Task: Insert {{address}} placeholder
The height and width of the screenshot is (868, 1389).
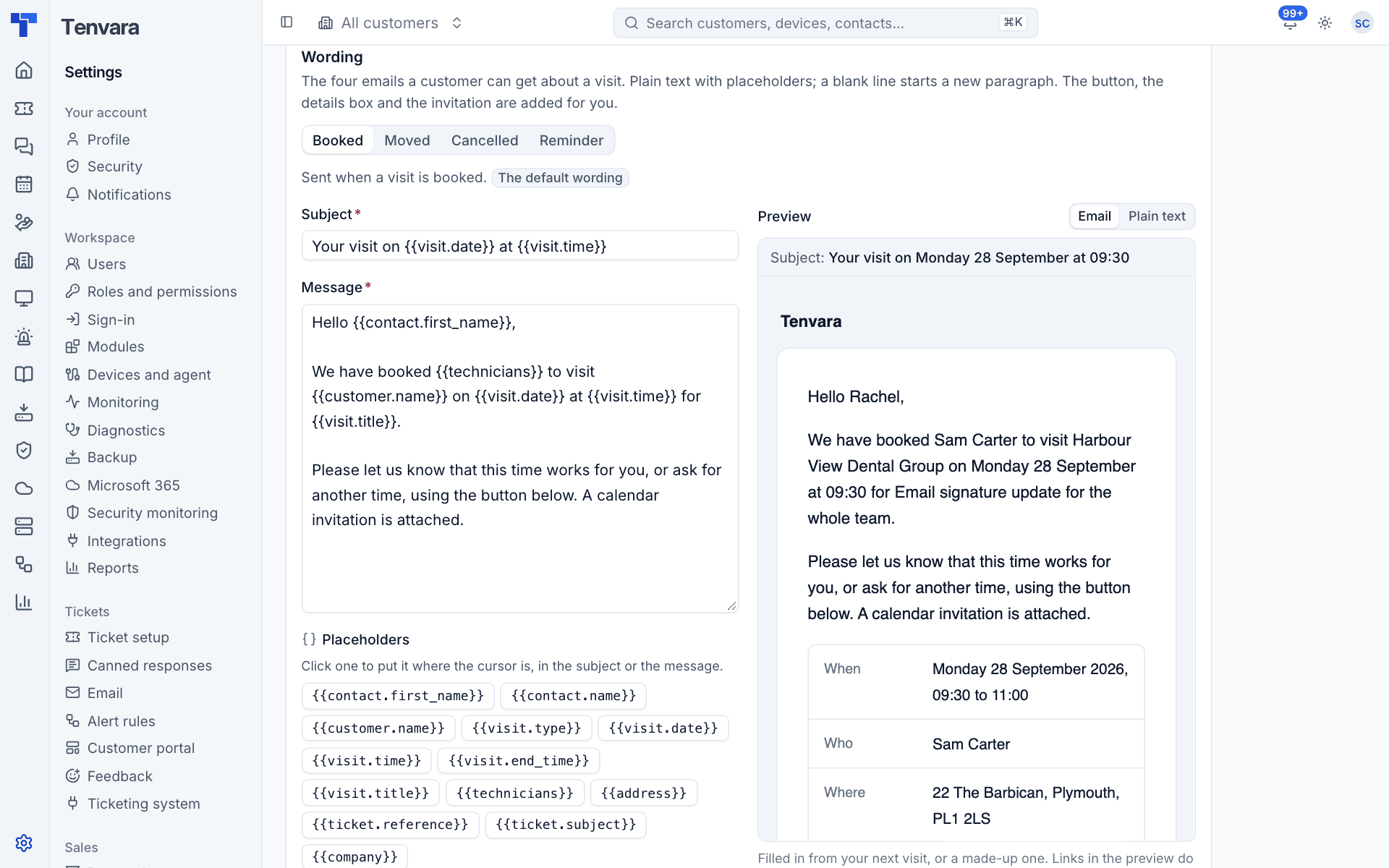Action: tap(644, 793)
